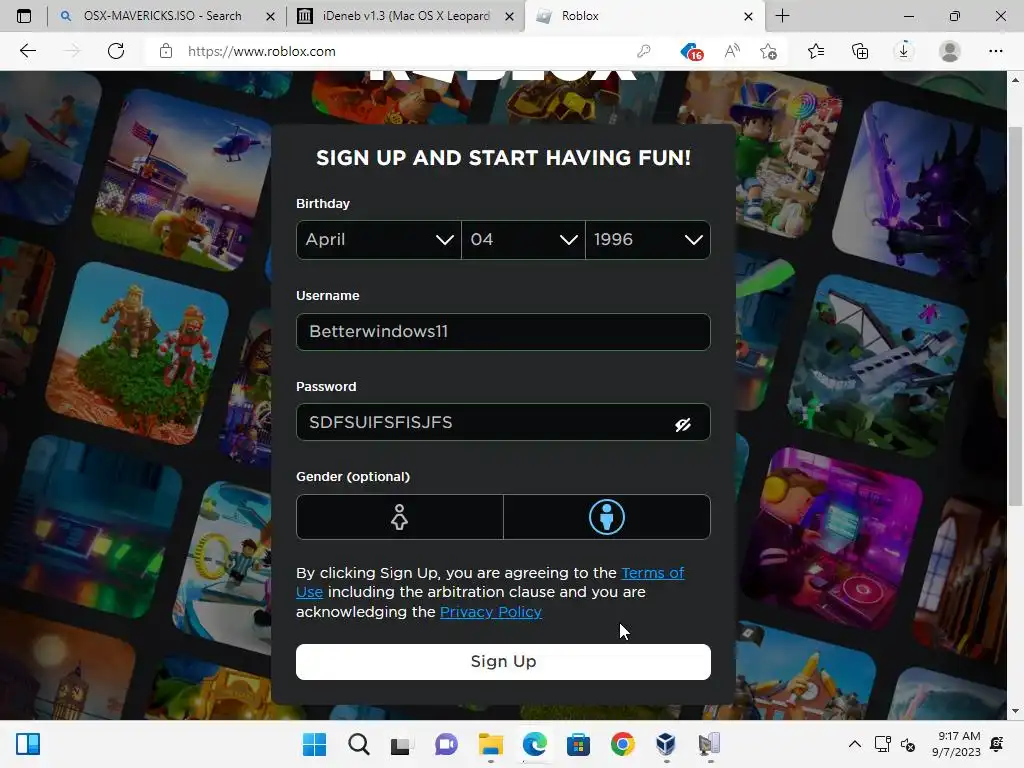Viewport: 1024px width, 768px height.
Task: Open the tracker blocker extension with badge 16
Action: click(692, 52)
